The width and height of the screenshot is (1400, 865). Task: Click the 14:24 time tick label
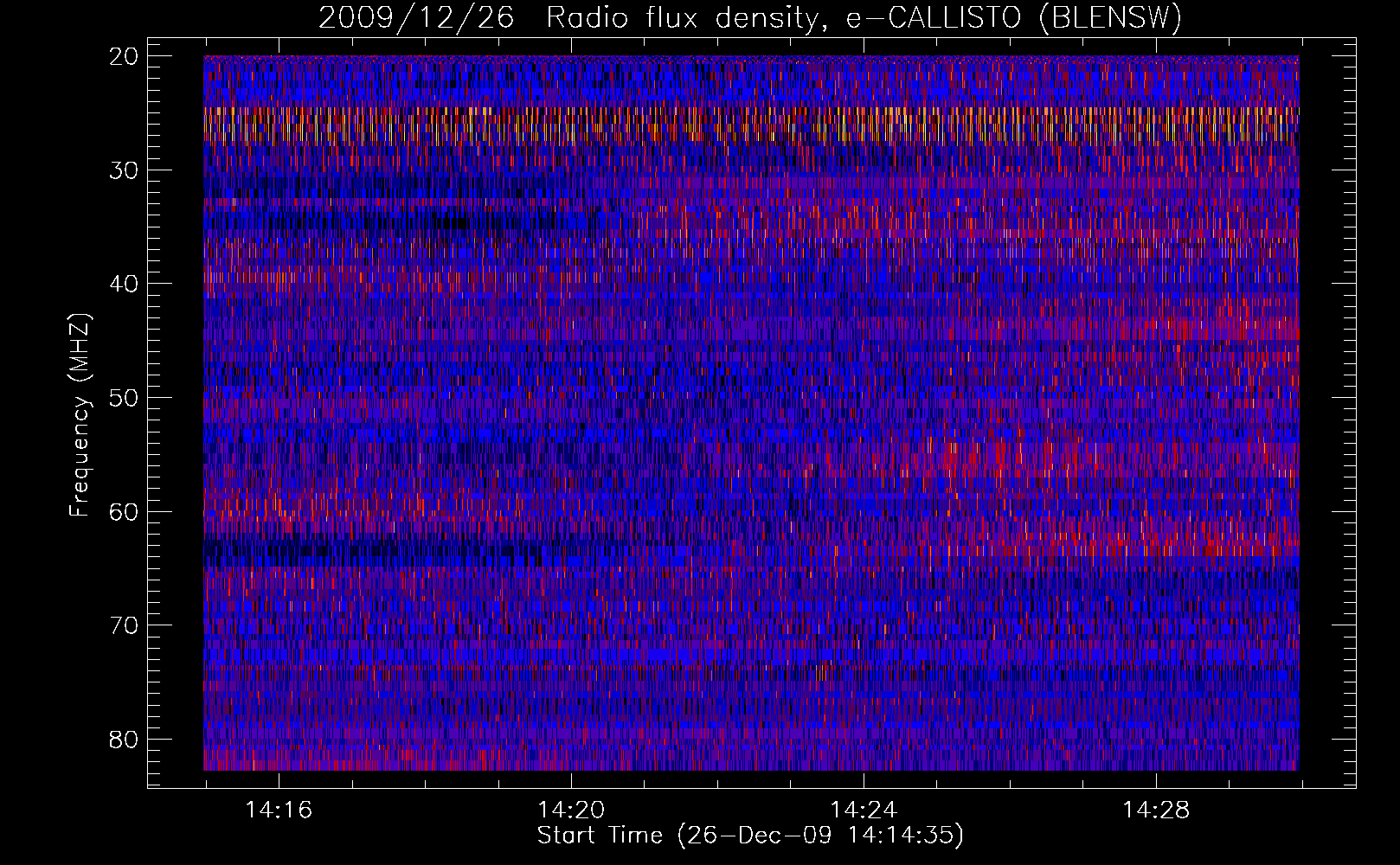click(x=864, y=811)
